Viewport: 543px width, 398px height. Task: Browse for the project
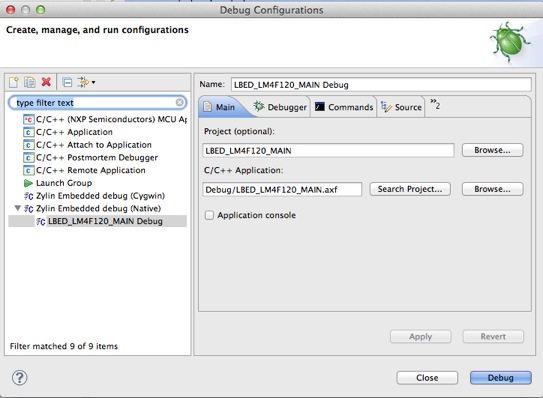coord(492,150)
